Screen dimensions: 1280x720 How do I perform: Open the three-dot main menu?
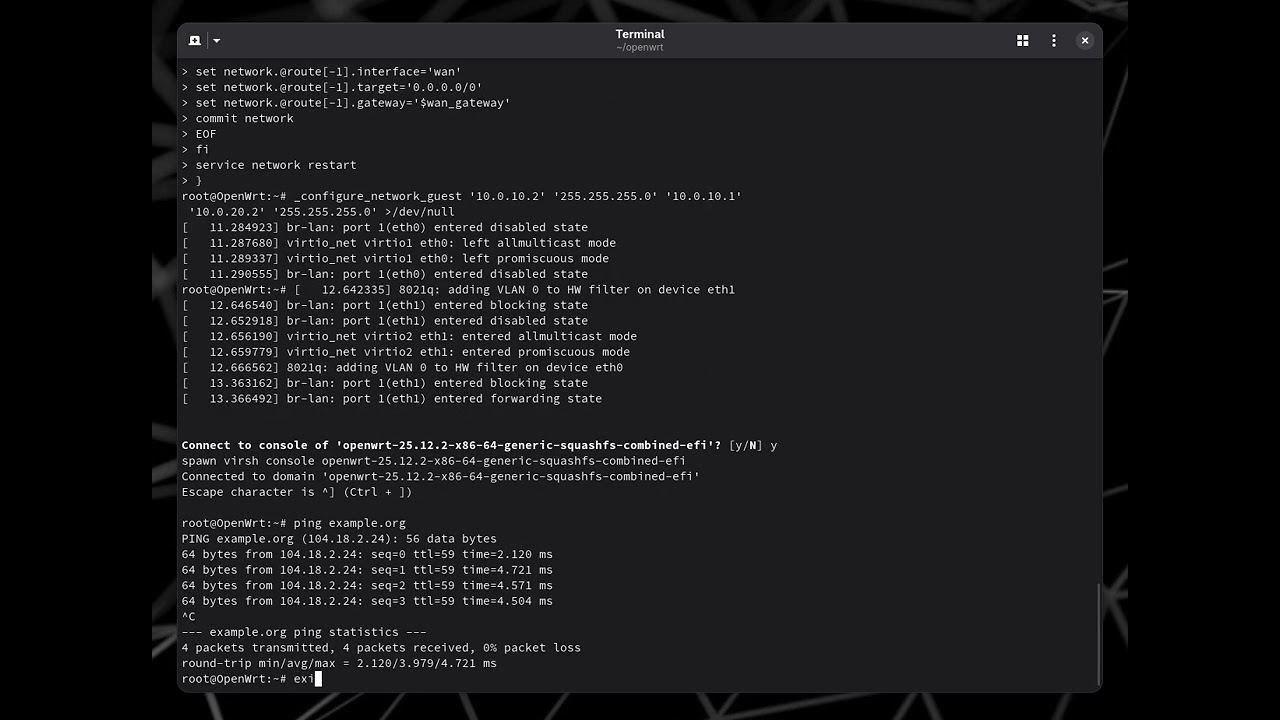[x=1053, y=41]
